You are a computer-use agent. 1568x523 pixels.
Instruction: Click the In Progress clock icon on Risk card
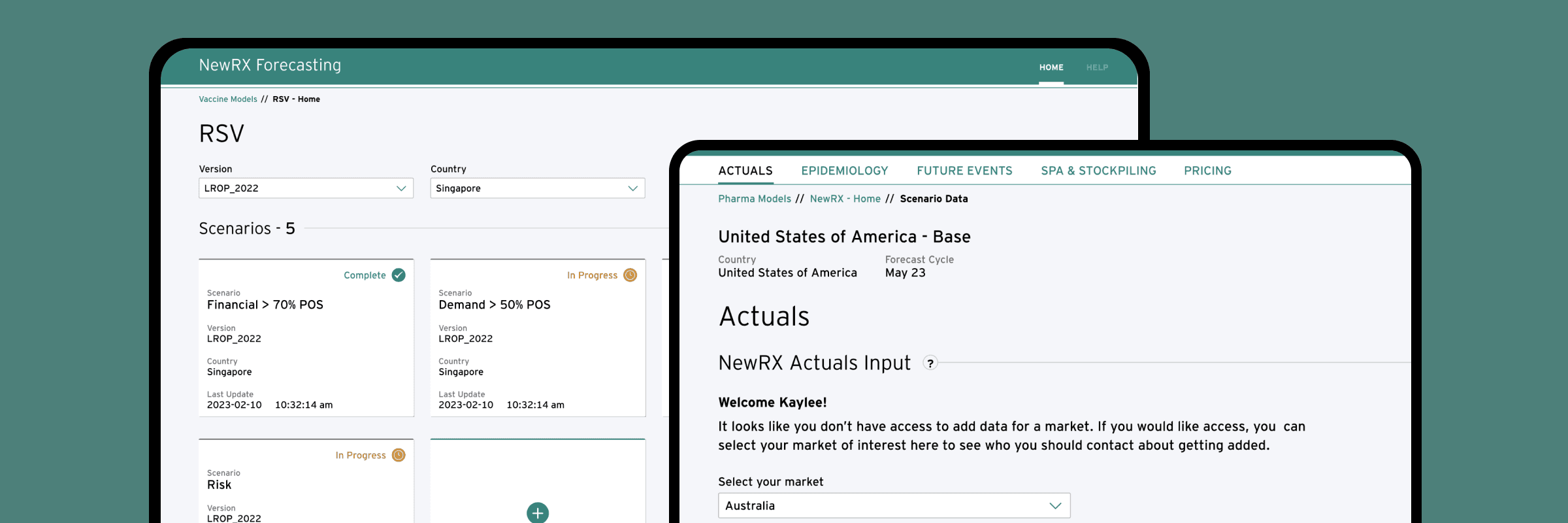click(399, 455)
